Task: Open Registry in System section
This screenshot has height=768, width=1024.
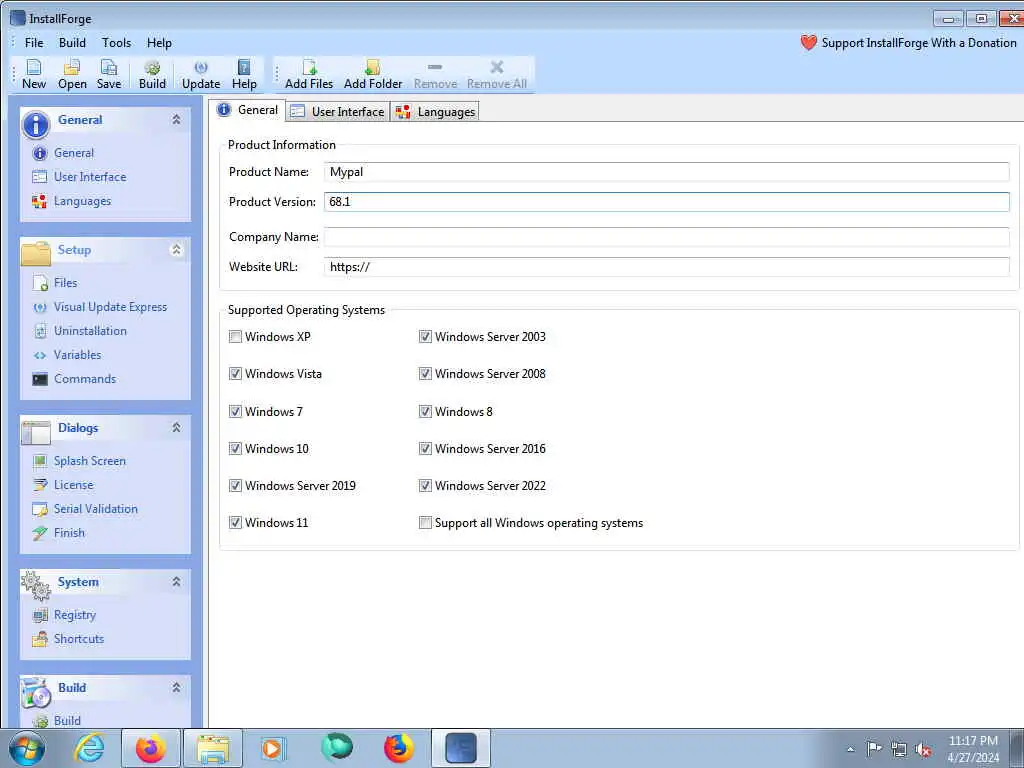Action: pos(64,615)
